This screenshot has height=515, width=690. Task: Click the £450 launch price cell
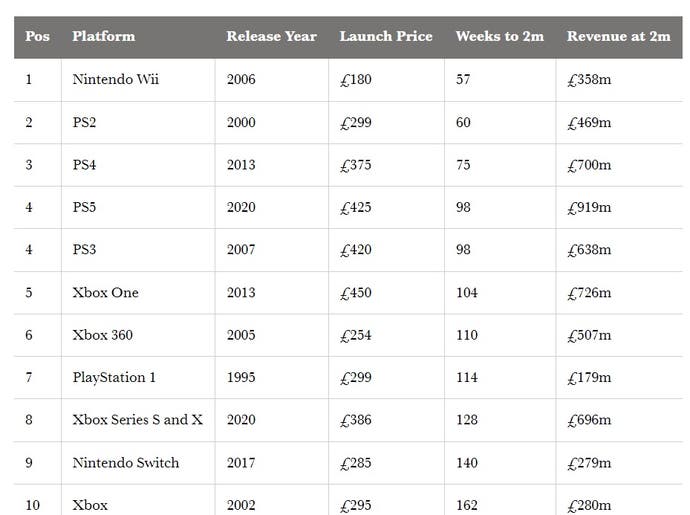pyautogui.click(x=356, y=293)
